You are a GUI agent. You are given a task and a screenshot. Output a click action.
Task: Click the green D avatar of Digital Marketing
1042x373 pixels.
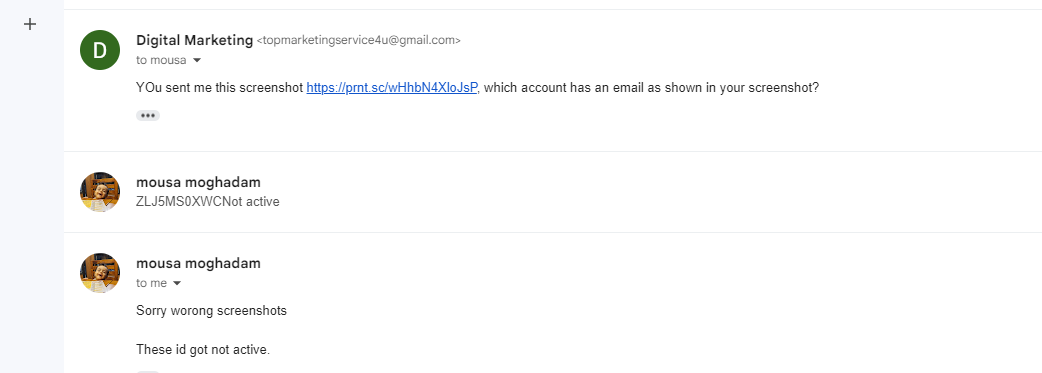tap(100, 50)
